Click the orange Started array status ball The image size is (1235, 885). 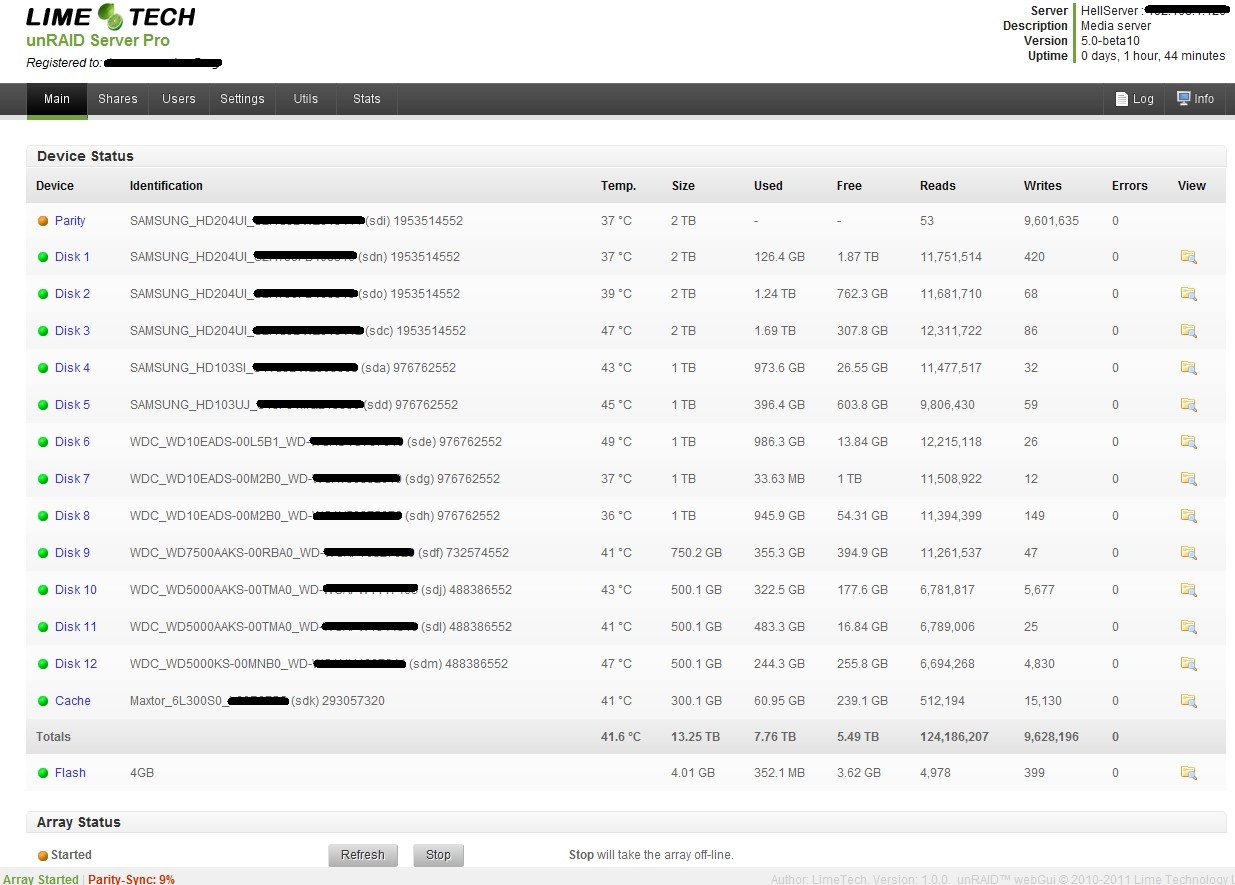pos(43,856)
